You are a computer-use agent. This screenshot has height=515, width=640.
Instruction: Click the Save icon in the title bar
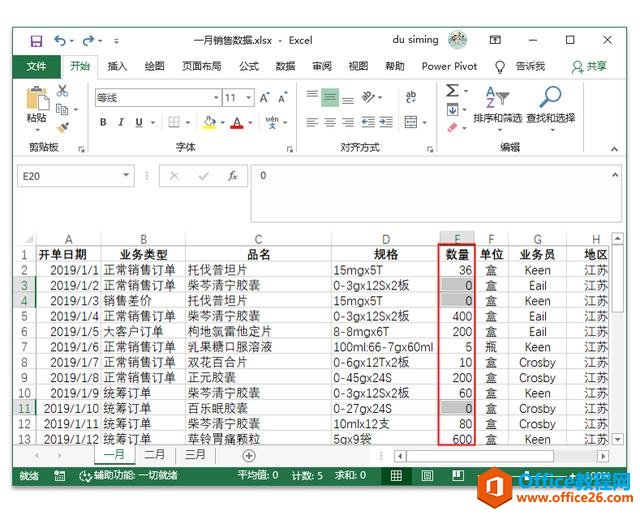(36, 41)
